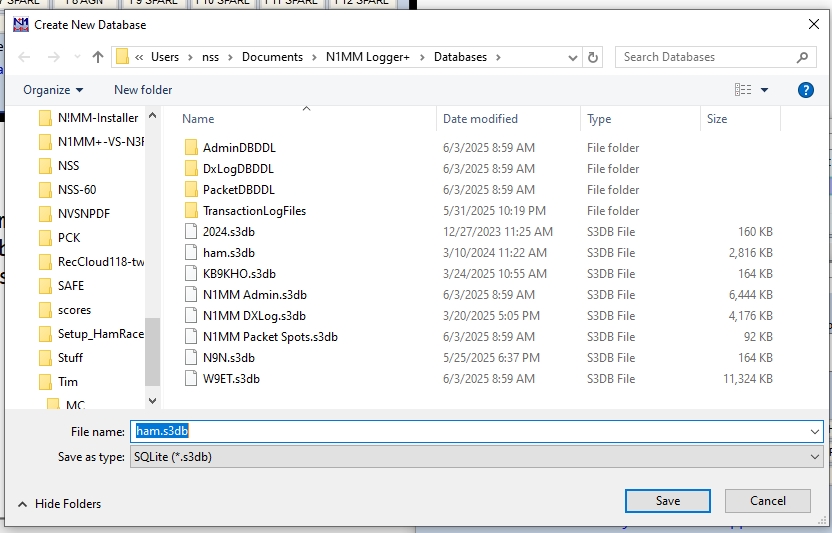Open the File name history dropdown arrow
The height and width of the screenshot is (533, 832).
tap(816, 431)
